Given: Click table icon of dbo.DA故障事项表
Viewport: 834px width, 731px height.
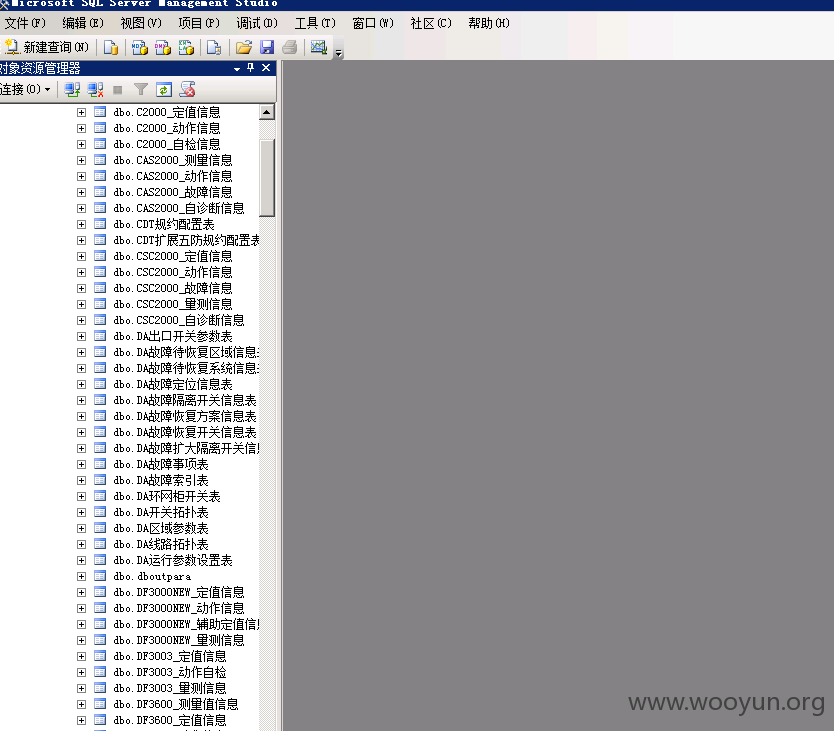Looking at the screenshot, I should (100, 464).
